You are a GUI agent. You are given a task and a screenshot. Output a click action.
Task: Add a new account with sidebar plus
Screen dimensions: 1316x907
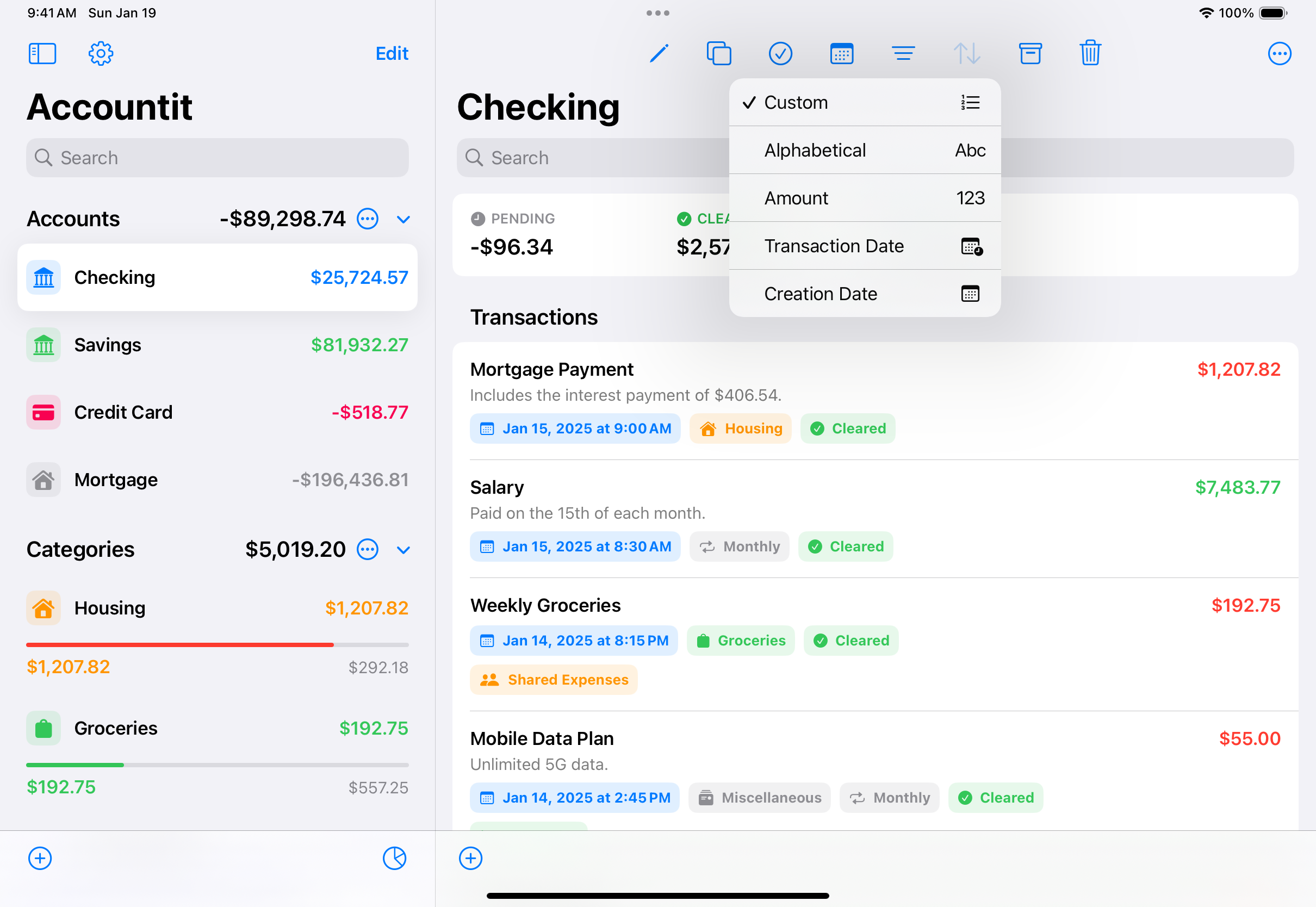pyautogui.click(x=40, y=858)
